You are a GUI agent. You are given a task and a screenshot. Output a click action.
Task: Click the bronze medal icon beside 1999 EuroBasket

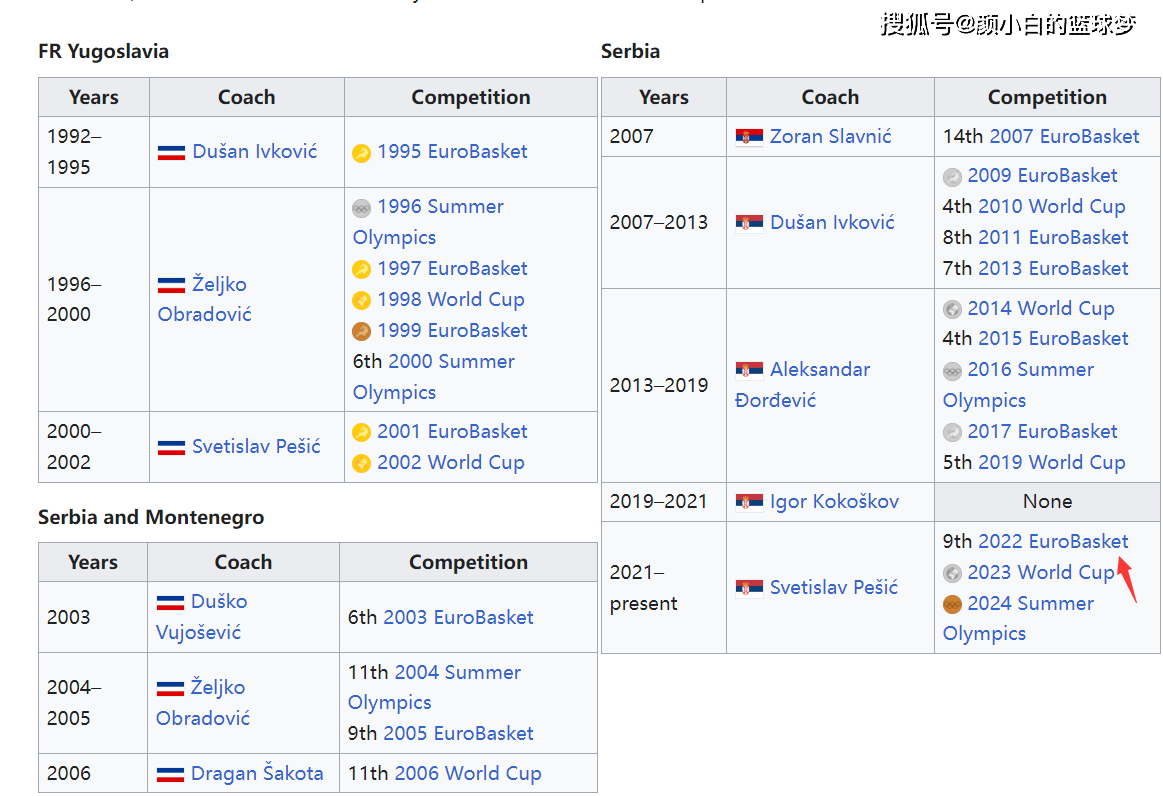[361, 332]
